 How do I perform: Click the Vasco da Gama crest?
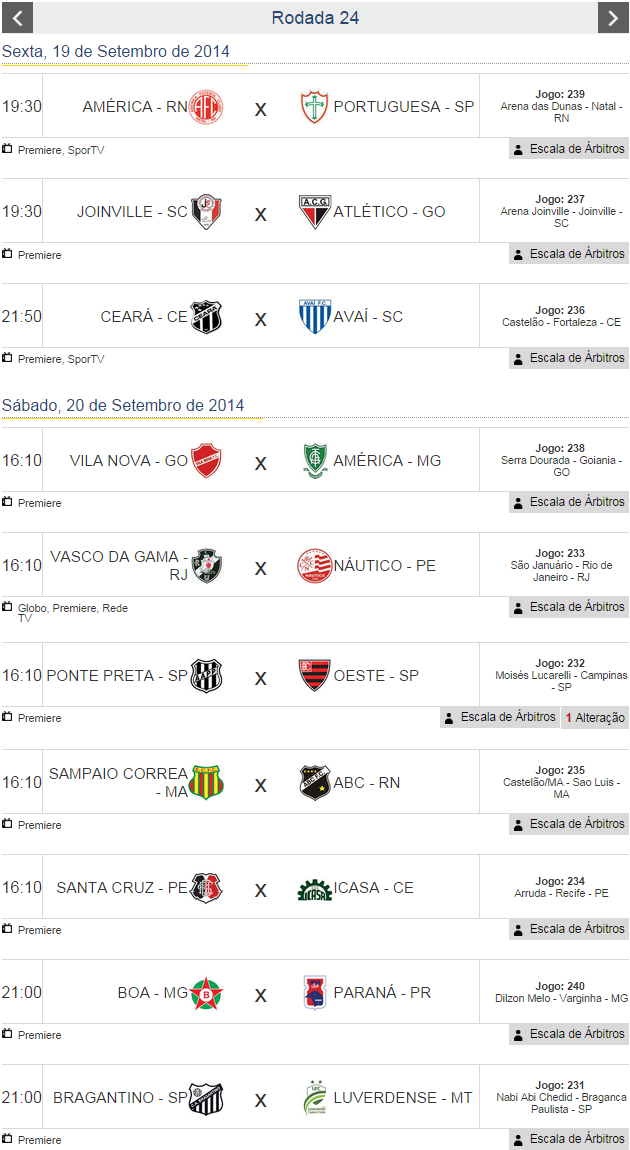207,567
